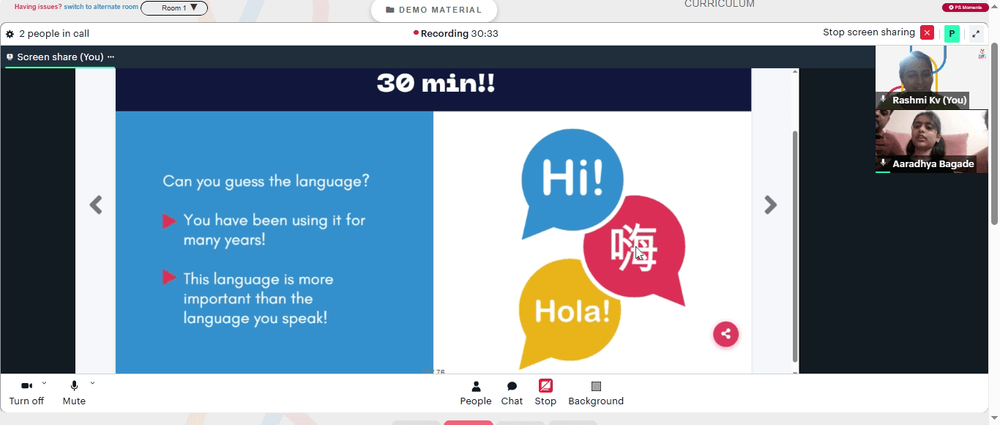The width and height of the screenshot is (1000, 425).
Task: Open Screen share more-options ellipsis
Action: coord(111,57)
